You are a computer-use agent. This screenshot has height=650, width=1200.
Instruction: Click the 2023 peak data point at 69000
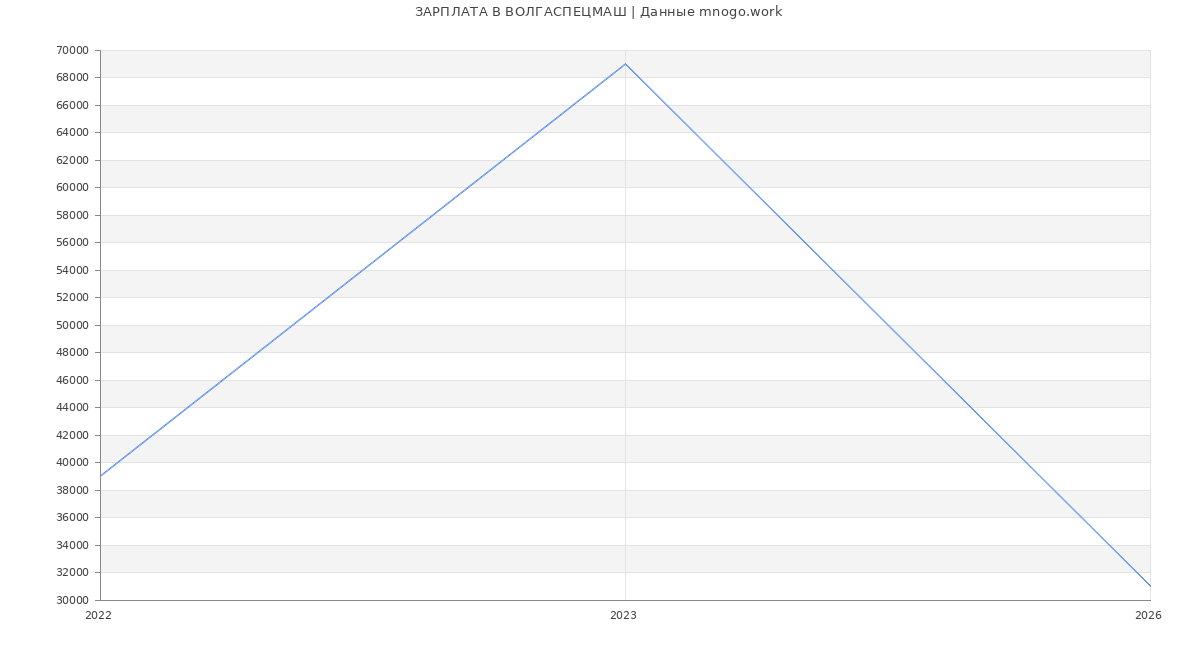tap(625, 64)
